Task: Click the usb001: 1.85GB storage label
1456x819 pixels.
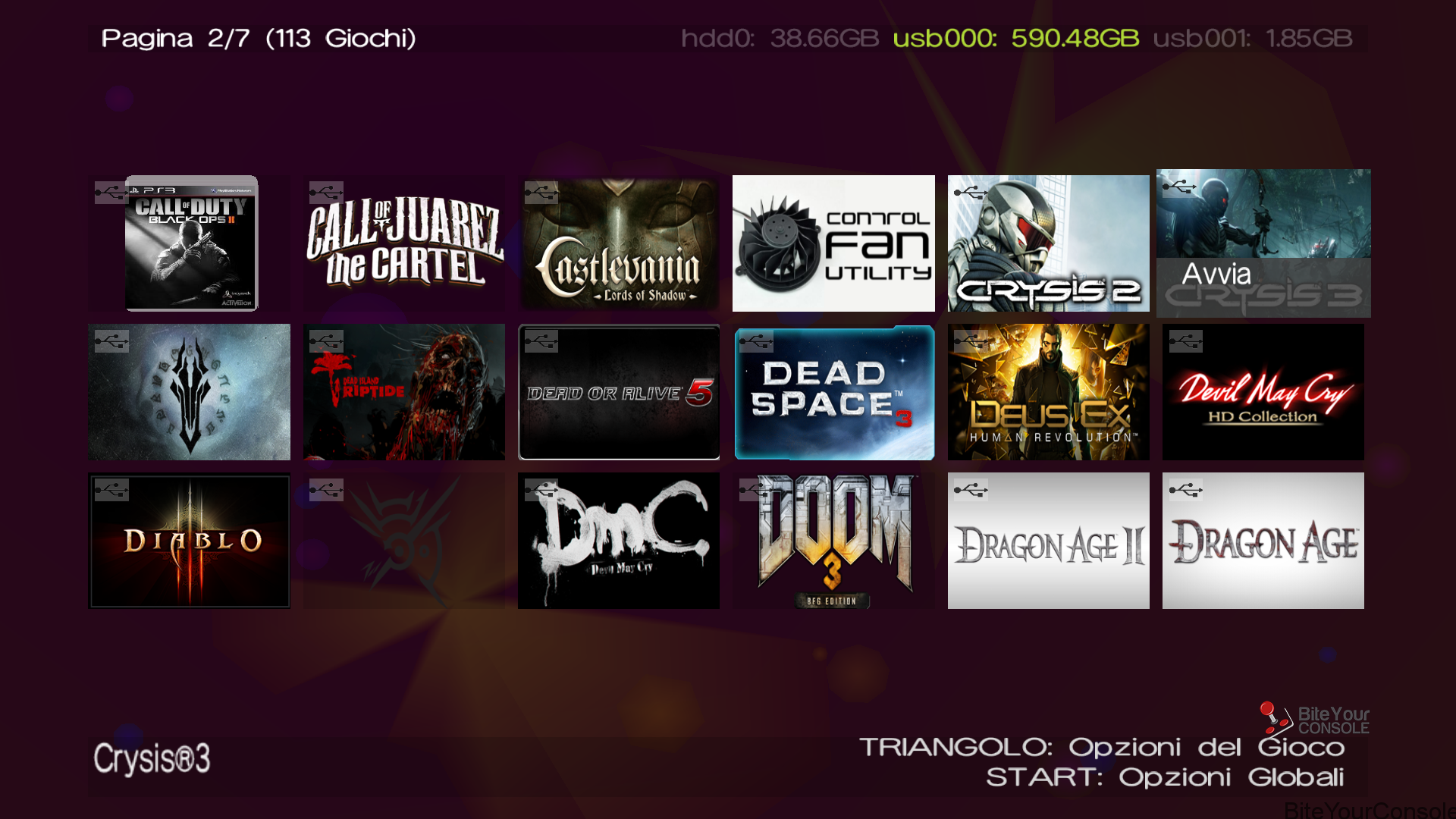Action: pyautogui.click(x=1253, y=38)
